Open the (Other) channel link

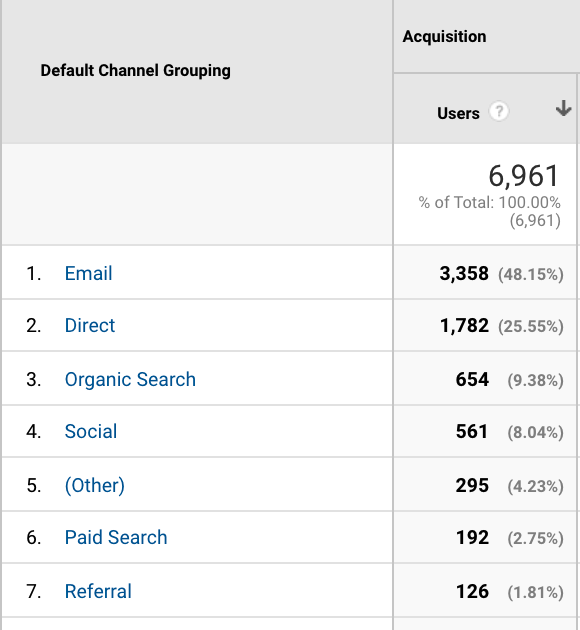95,485
